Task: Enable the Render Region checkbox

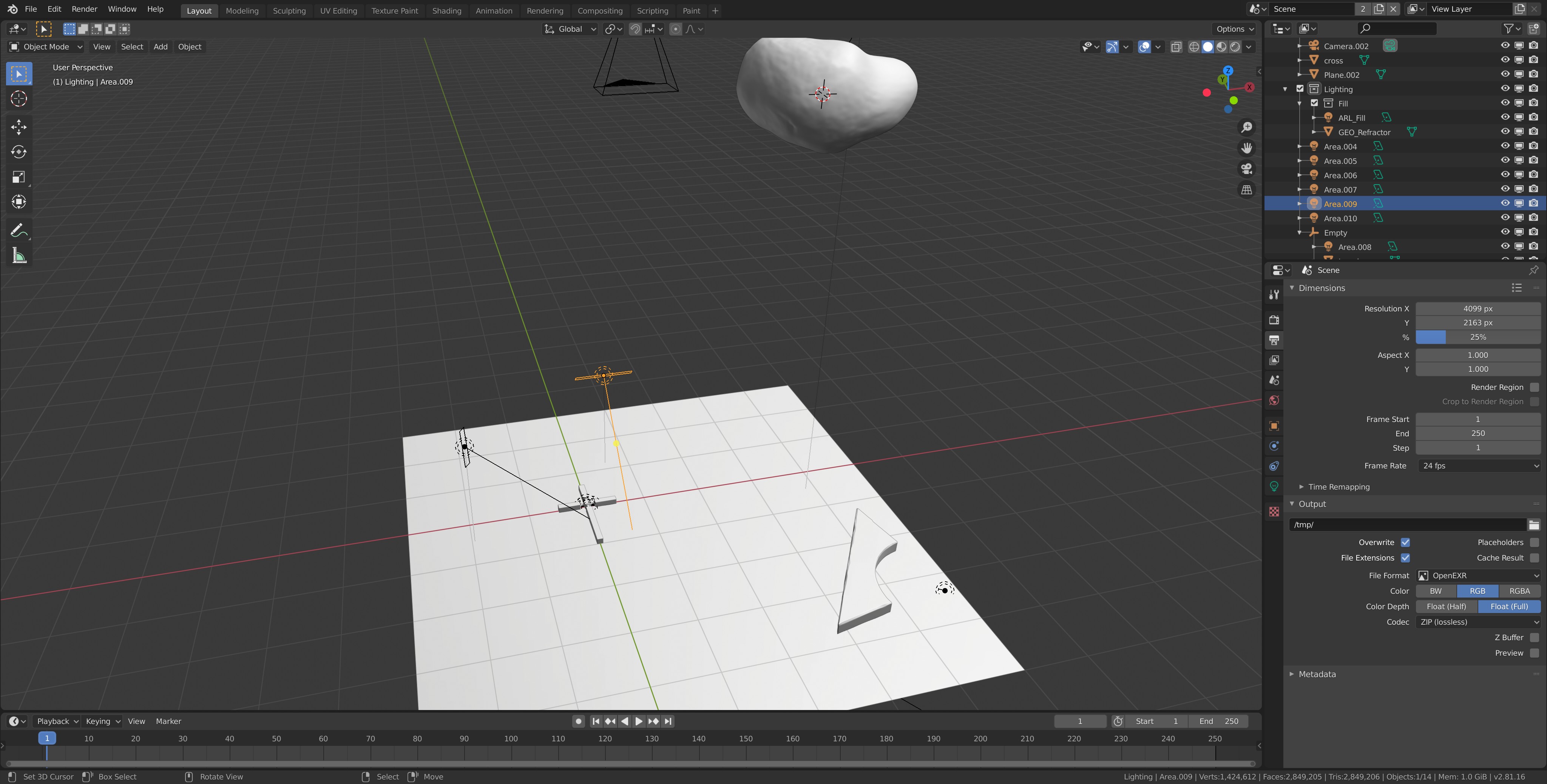Action: [1534, 387]
